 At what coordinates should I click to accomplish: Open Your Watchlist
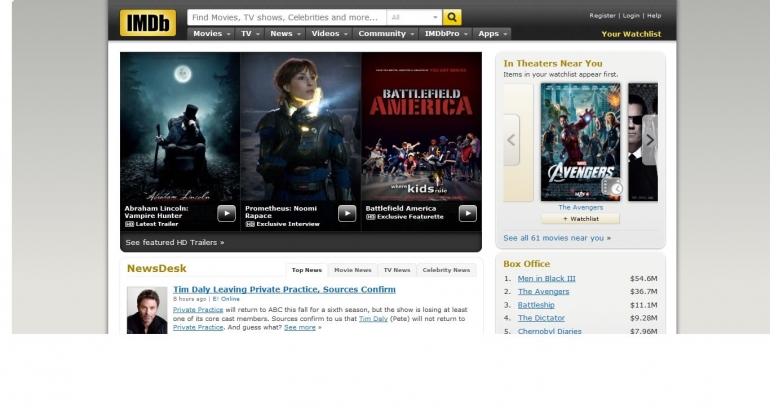point(631,34)
